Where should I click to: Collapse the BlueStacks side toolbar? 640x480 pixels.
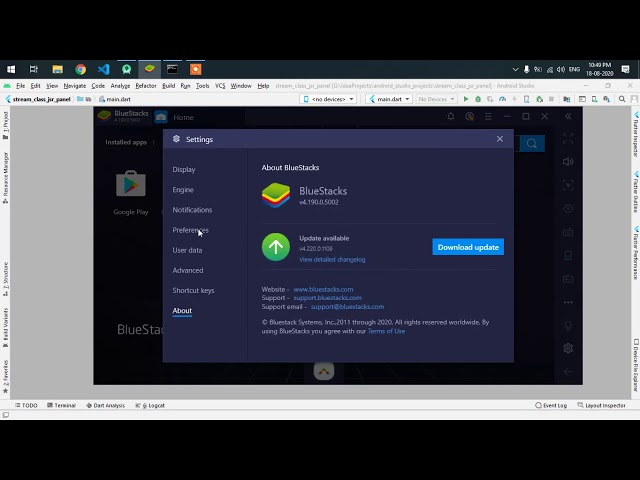[568, 116]
